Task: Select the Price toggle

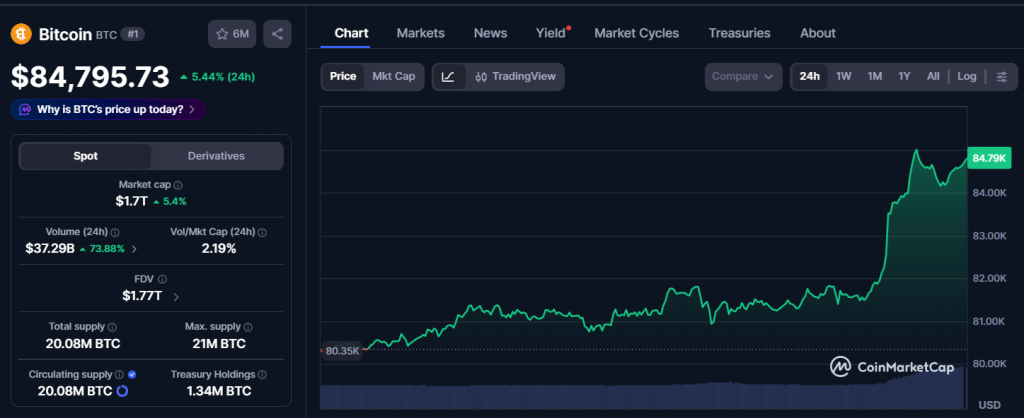Action: (343, 76)
